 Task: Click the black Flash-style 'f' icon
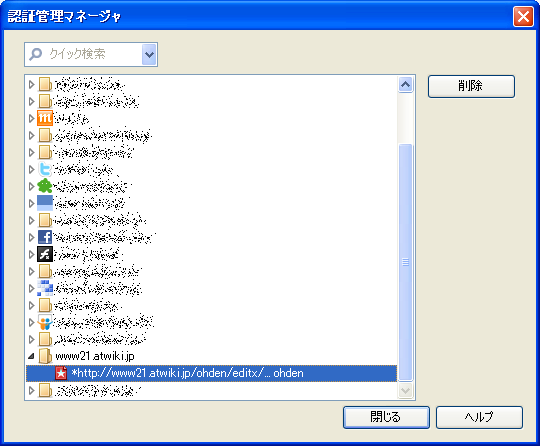pyautogui.click(x=45, y=254)
